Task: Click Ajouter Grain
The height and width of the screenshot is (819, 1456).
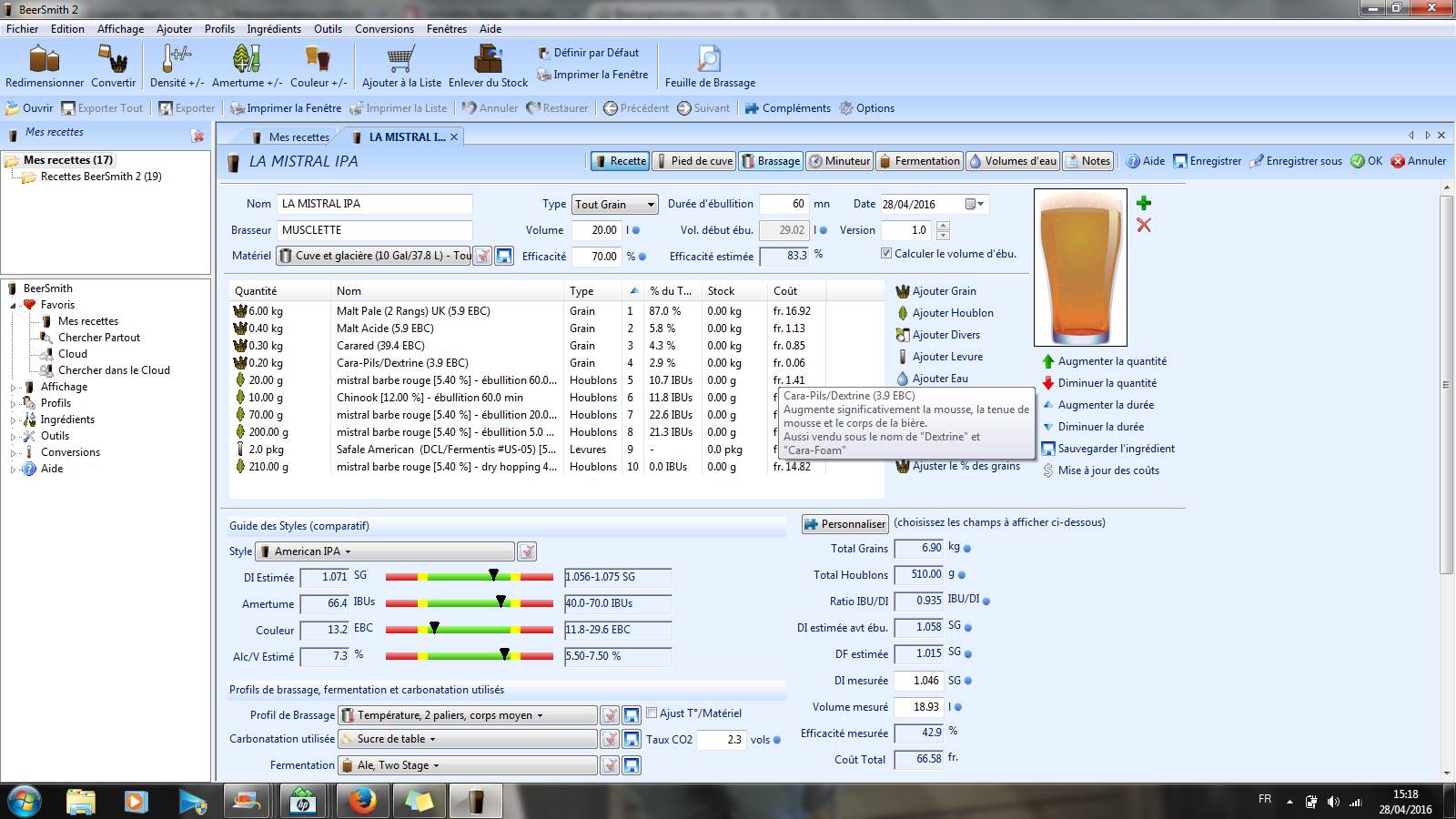Action: 935,291
